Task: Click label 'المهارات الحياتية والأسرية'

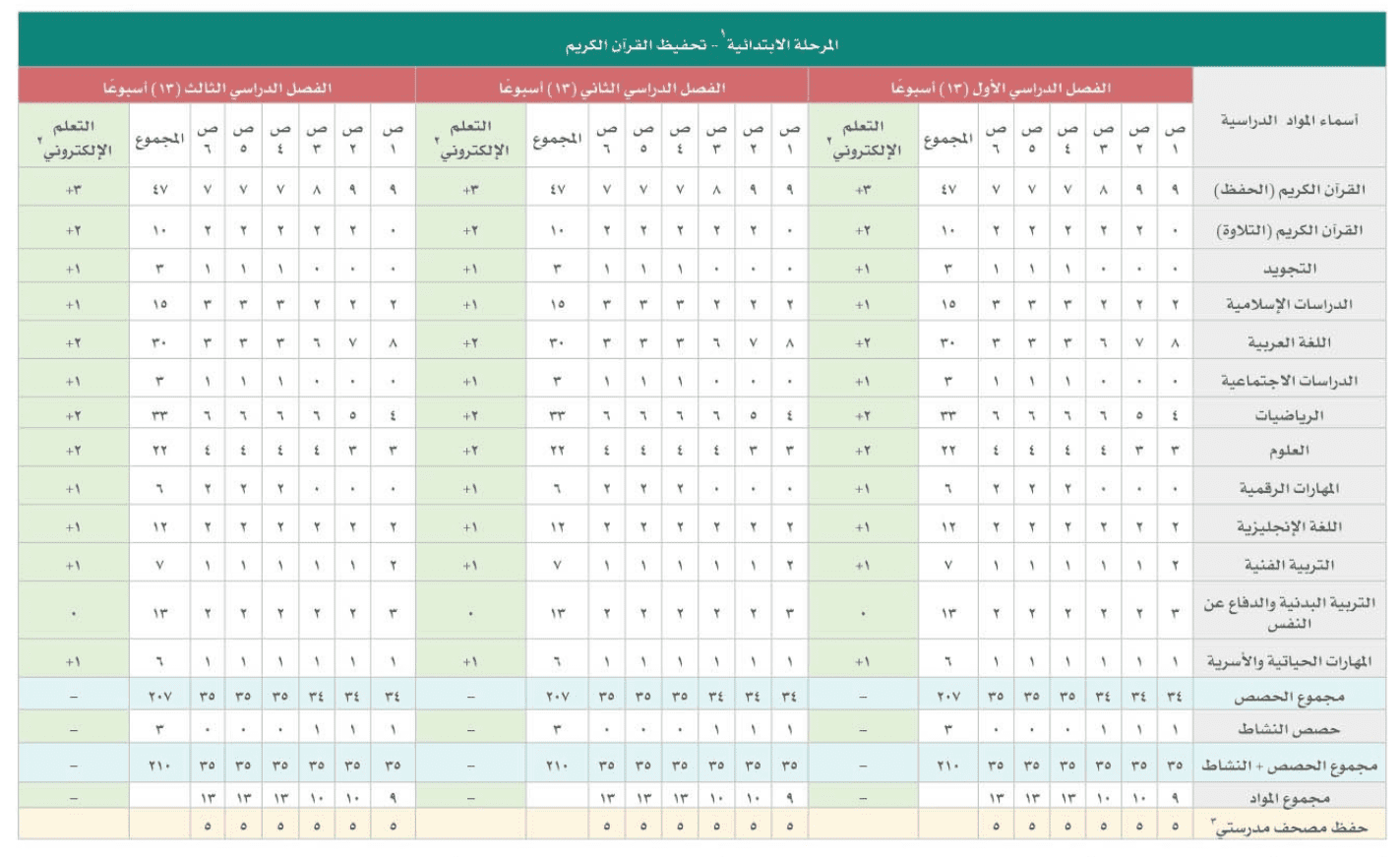Action: [1289, 662]
